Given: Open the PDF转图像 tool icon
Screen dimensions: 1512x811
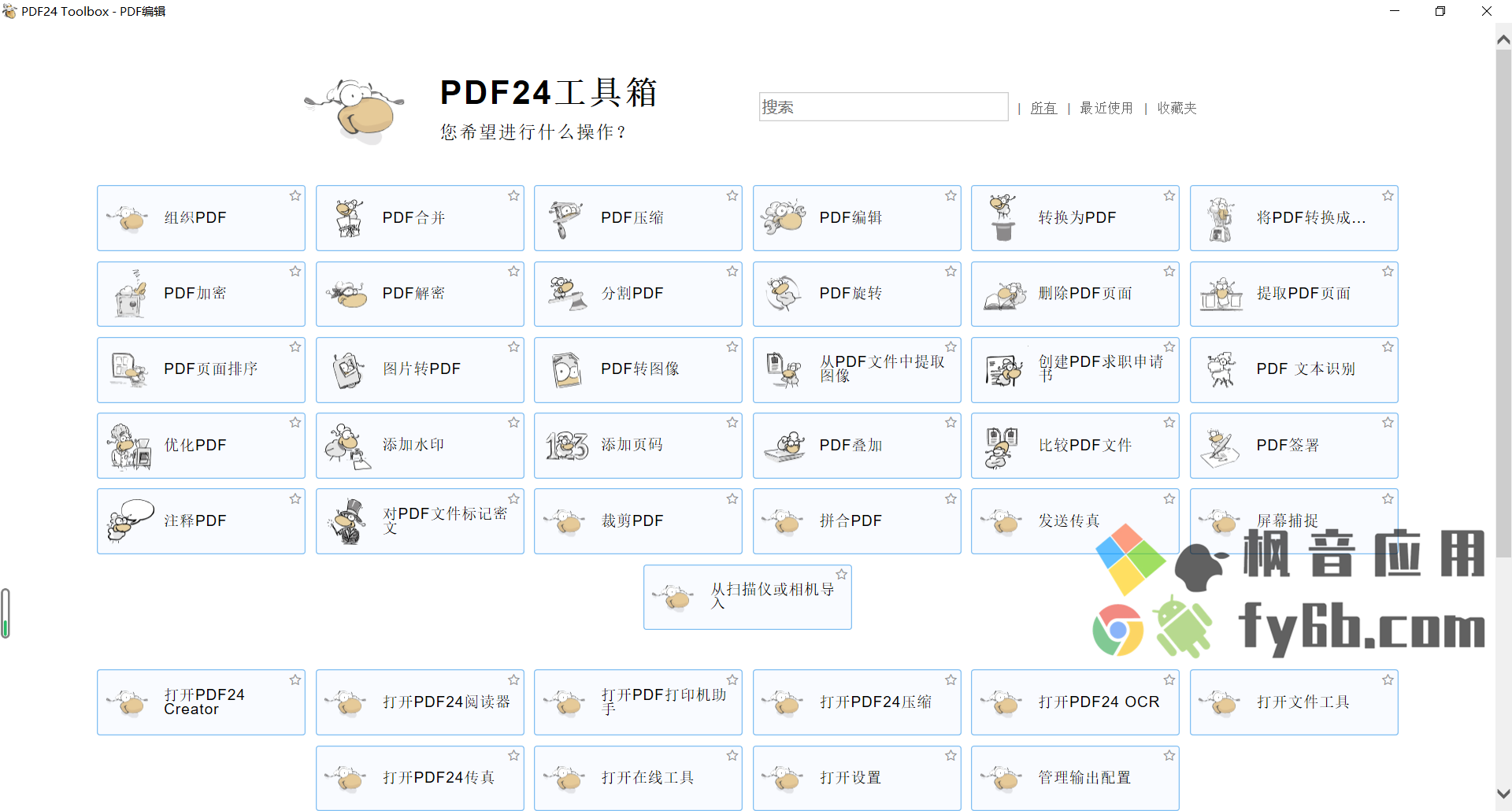Looking at the screenshot, I should click(566, 369).
